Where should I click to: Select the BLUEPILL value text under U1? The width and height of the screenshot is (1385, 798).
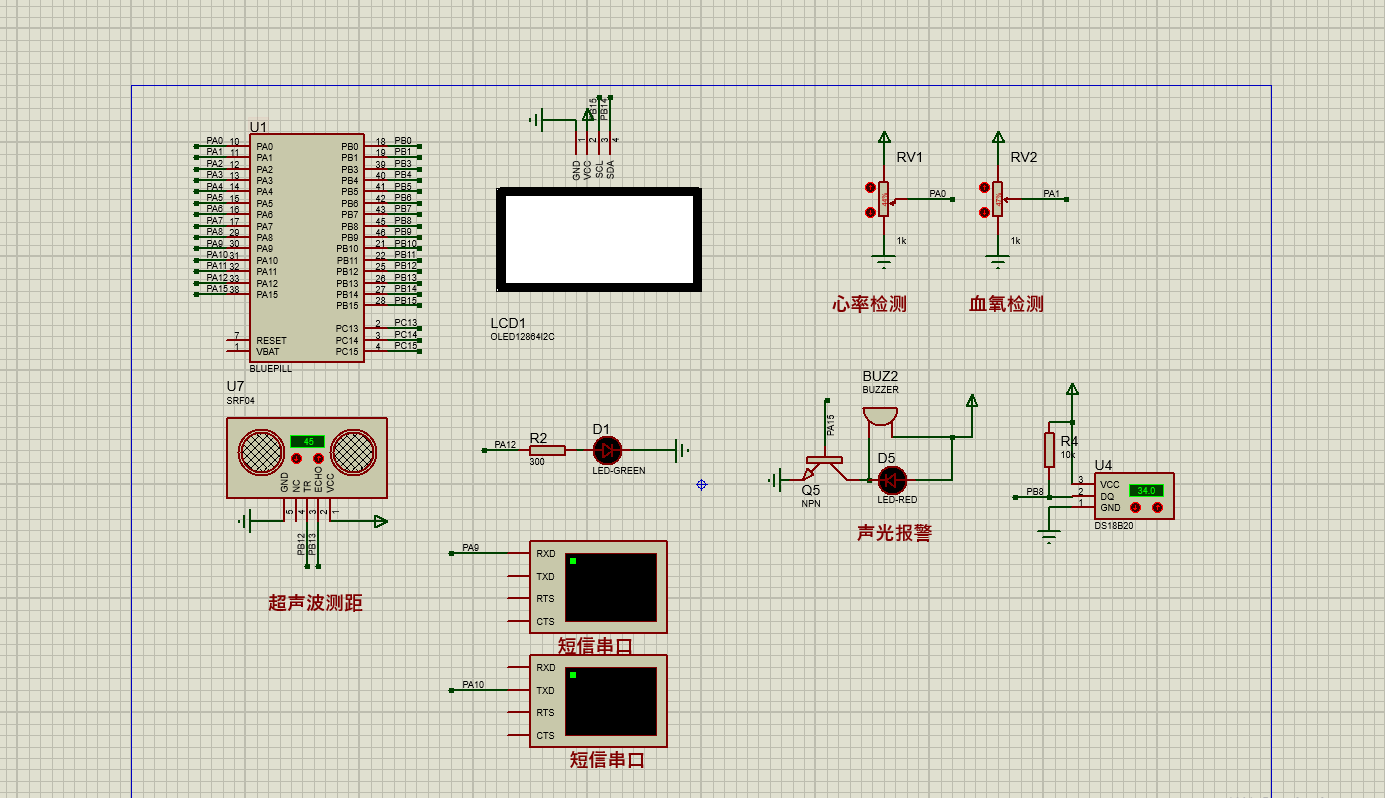[x=271, y=369]
